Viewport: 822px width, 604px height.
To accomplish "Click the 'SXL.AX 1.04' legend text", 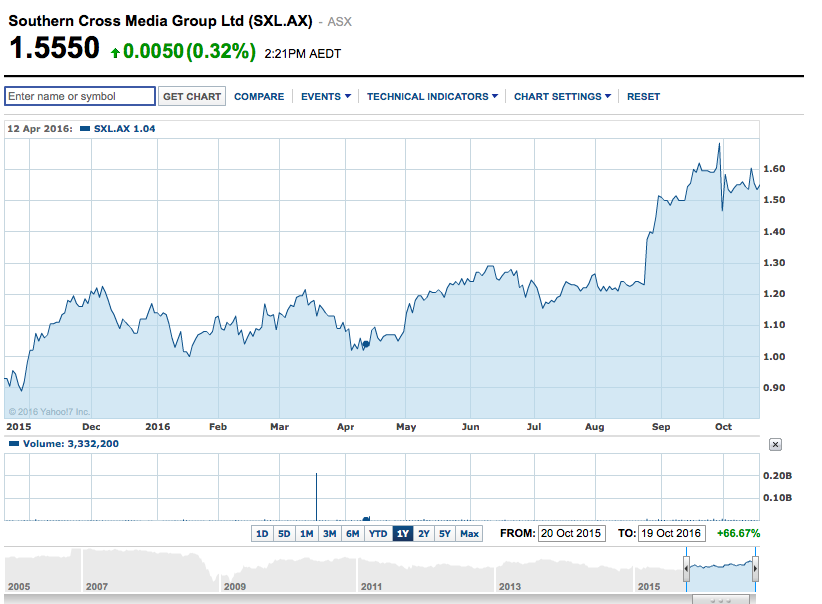I will coord(124,128).
